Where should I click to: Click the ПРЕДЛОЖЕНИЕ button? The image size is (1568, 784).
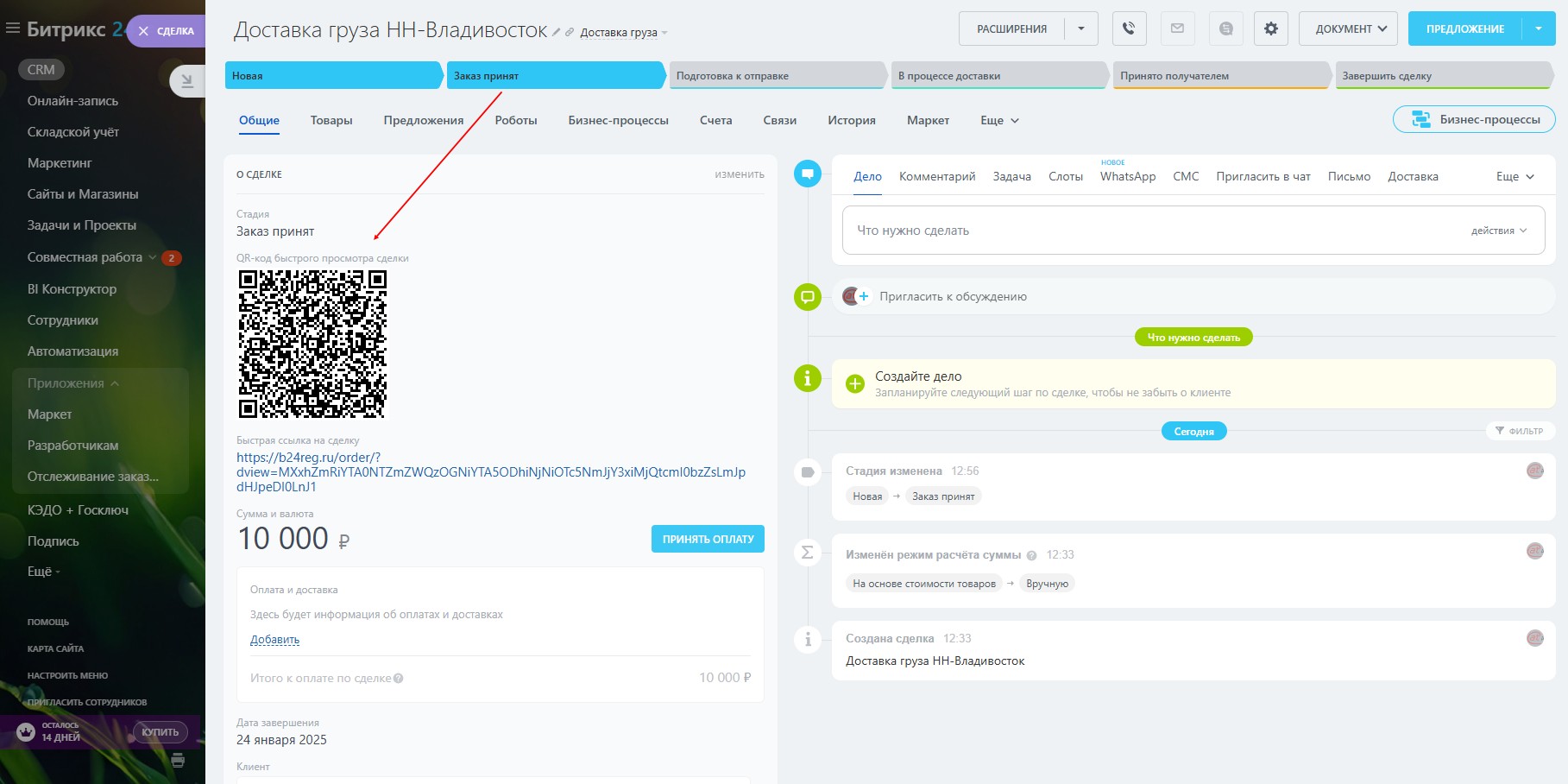tap(1465, 28)
